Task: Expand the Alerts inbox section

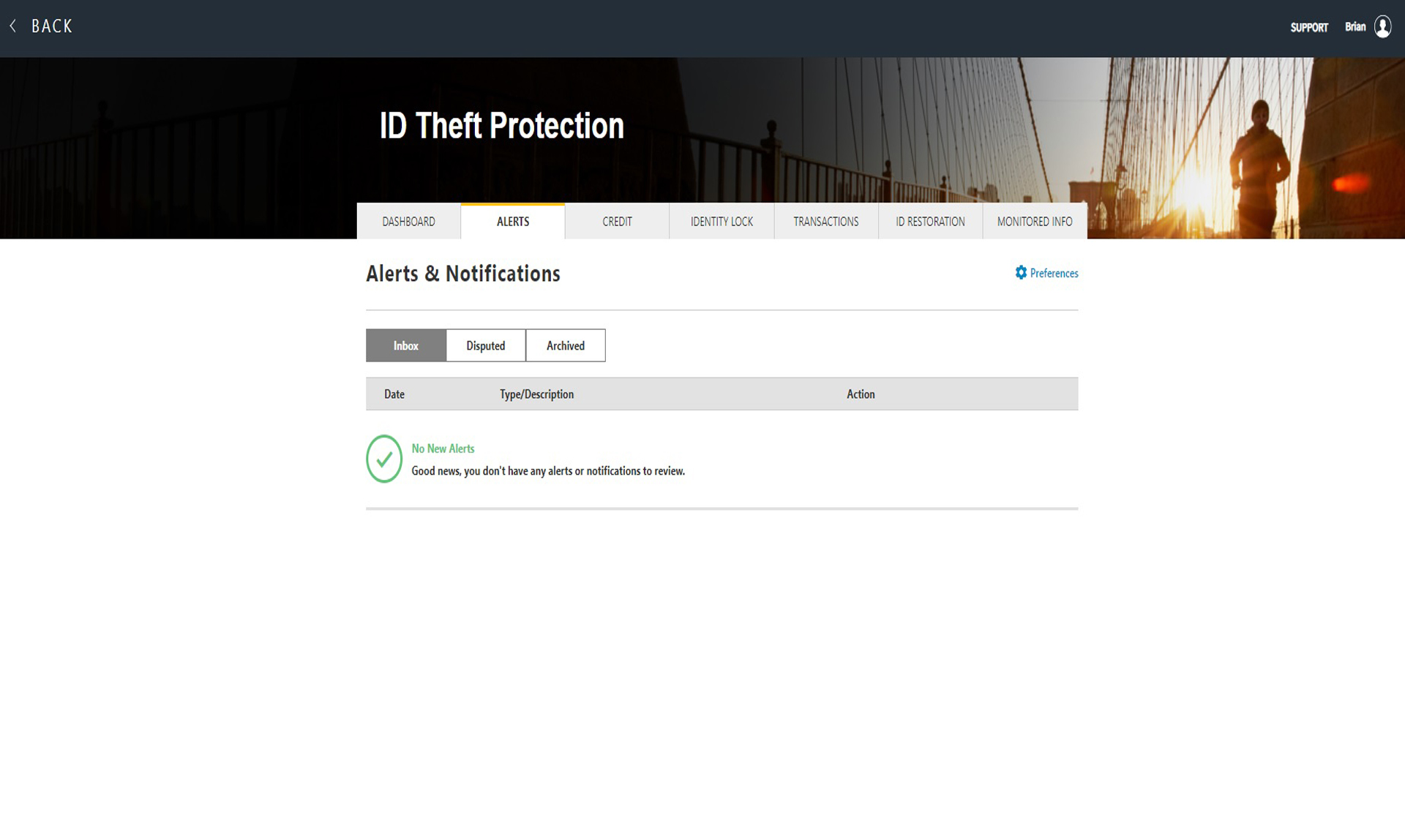Action: (406, 345)
